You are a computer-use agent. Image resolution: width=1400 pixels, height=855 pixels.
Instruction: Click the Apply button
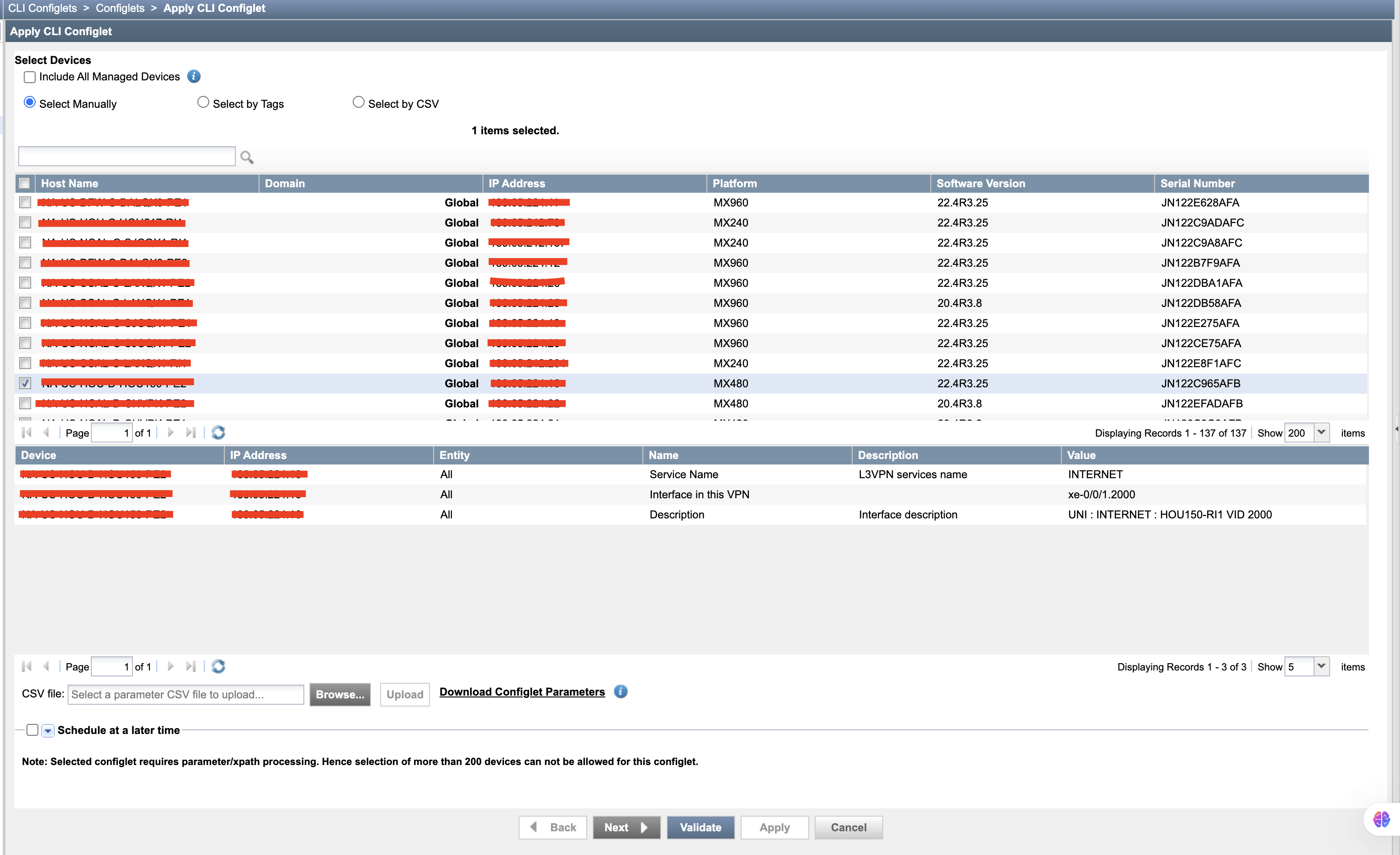pos(774,827)
